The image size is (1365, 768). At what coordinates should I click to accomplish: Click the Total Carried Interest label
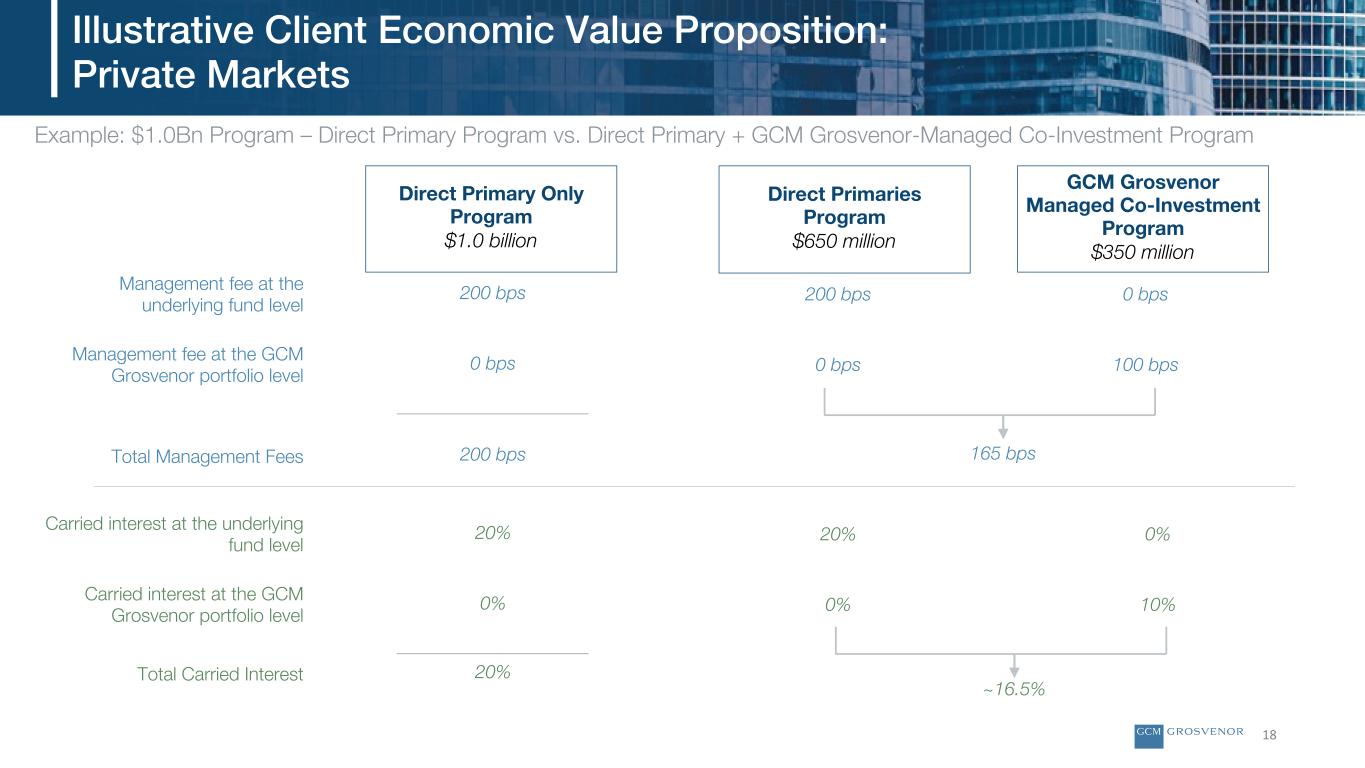(220, 674)
